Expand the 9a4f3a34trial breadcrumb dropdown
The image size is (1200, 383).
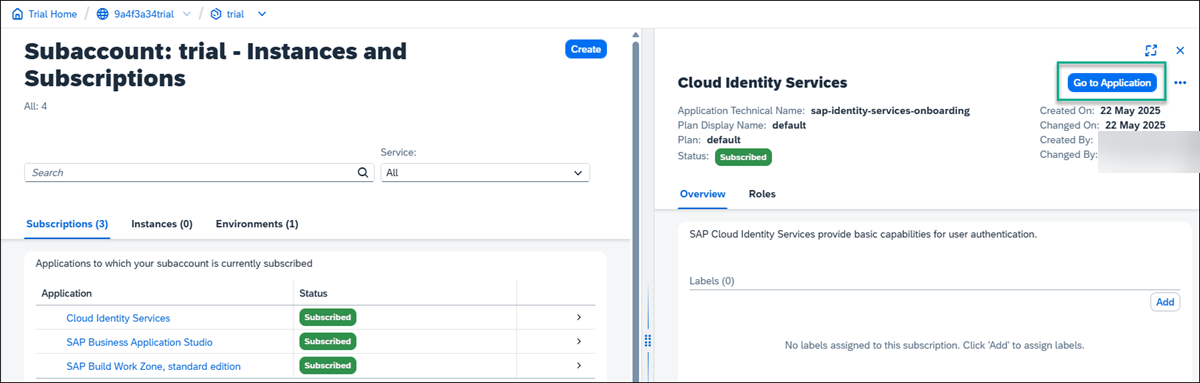click(187, 14)
